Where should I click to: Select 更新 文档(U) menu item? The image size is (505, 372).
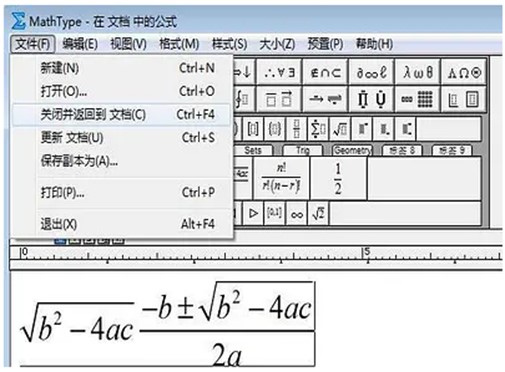122,138
